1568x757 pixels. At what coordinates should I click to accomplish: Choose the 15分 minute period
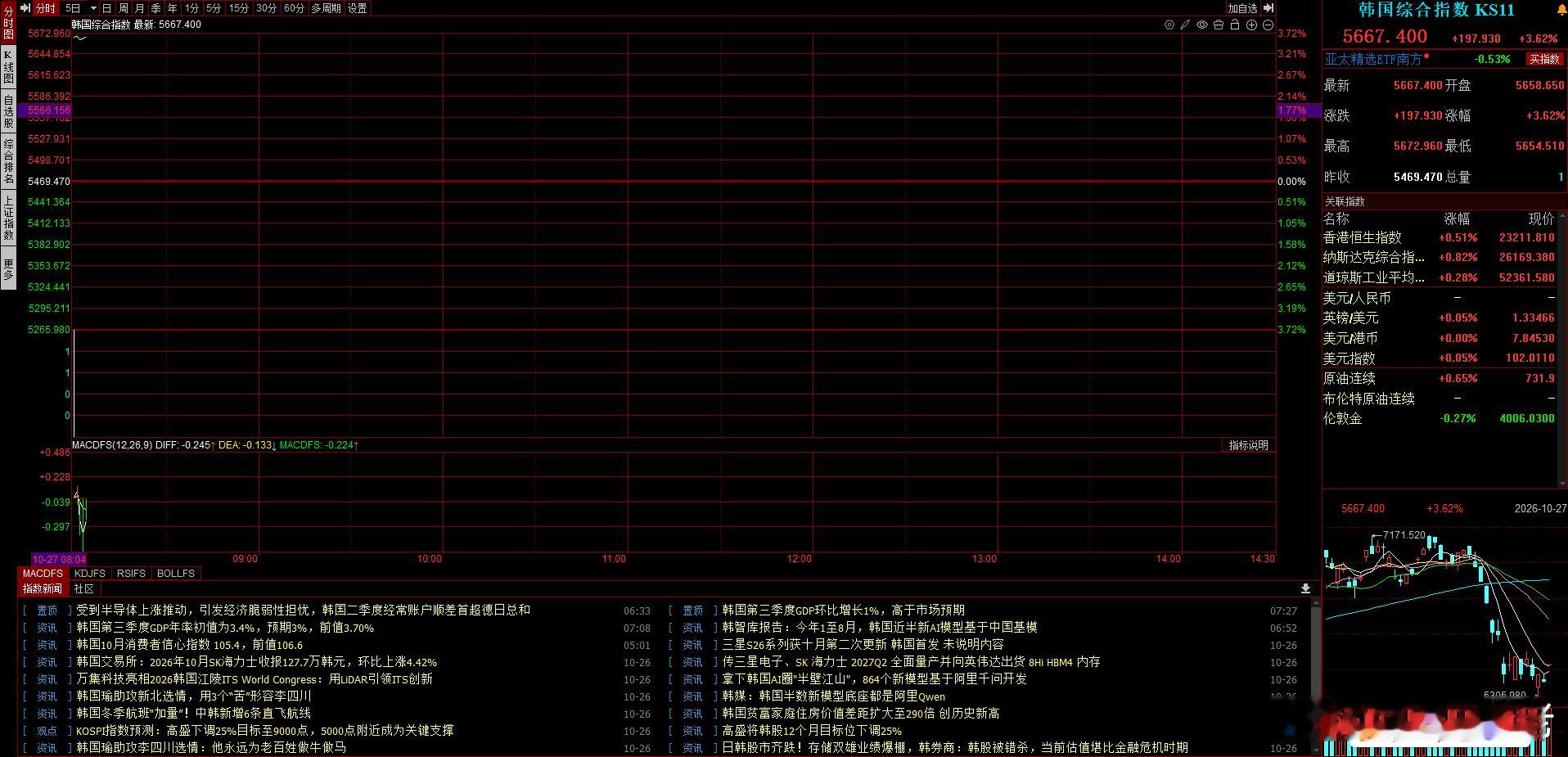239,8
